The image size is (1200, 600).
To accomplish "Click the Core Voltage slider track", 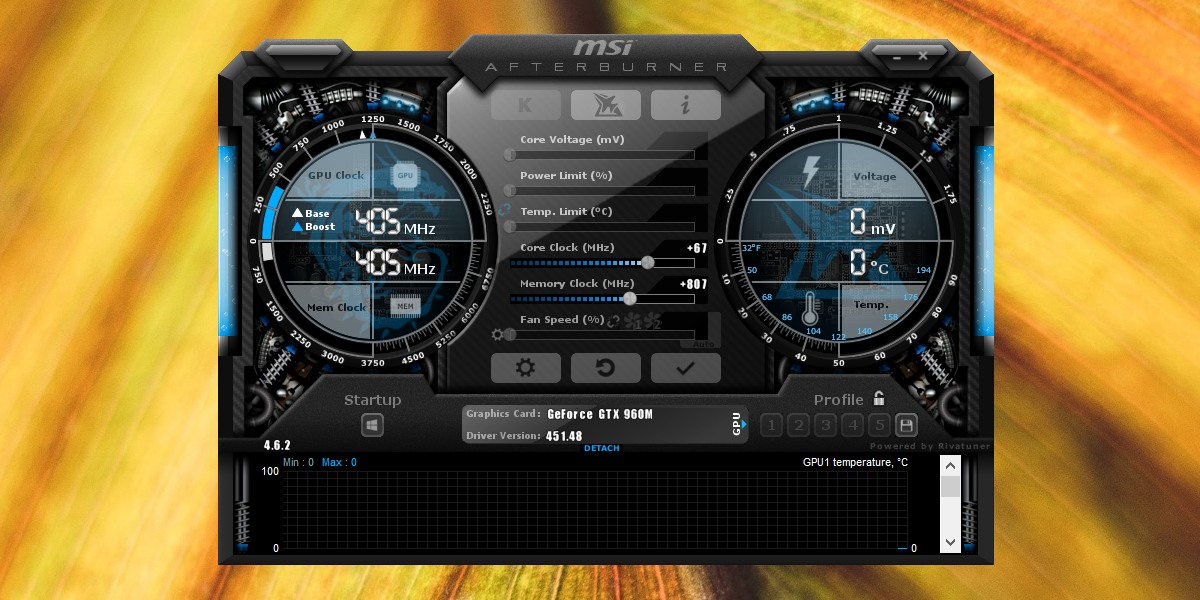I will (x=602, y=155).
